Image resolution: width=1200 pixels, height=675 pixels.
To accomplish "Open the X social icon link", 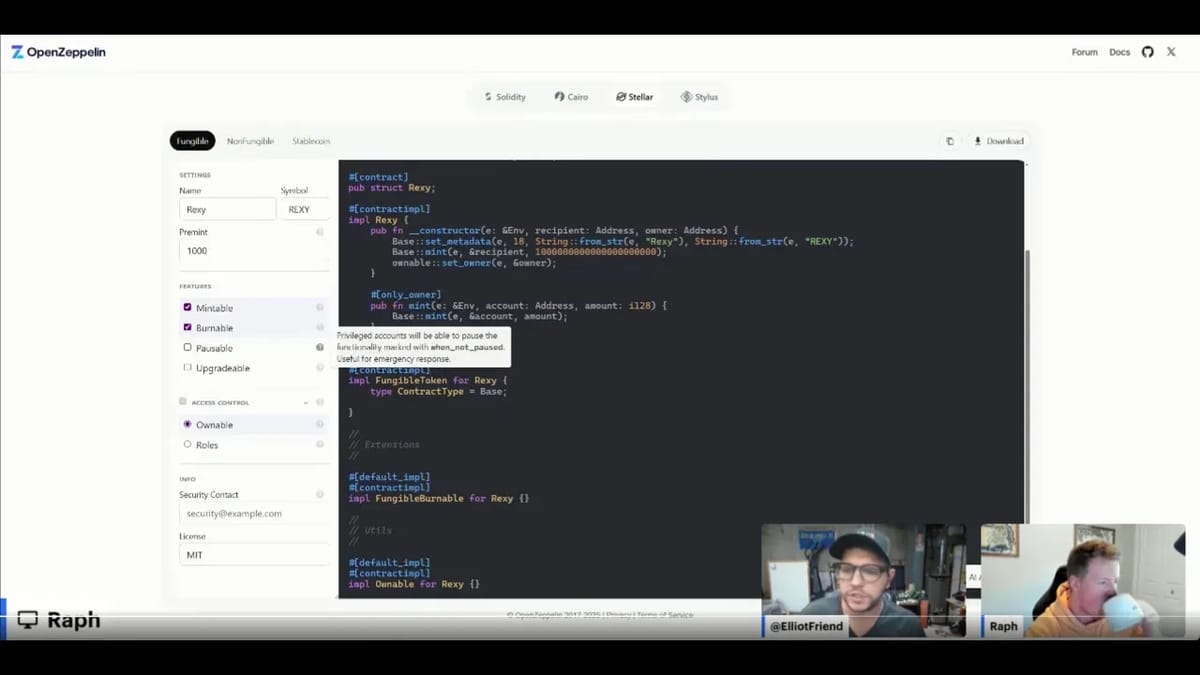I will (1171, 52).
